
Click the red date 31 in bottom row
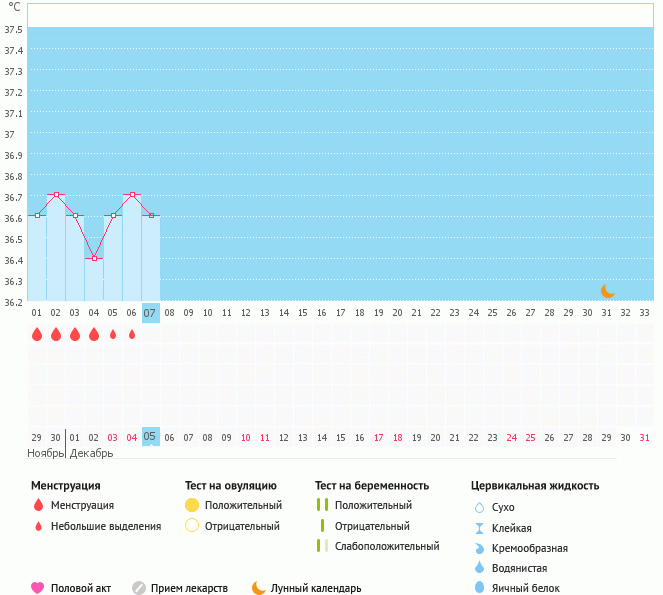pyautogui.click(x=643, y=437)
